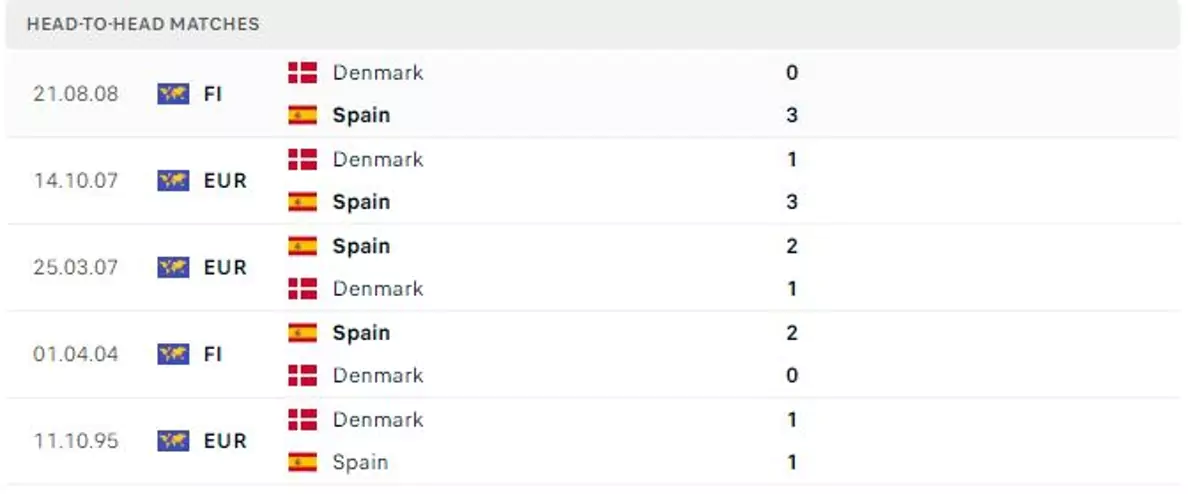
Task: Click the Denmark flag in the 21.08.08 match
Action: point(302,72)
